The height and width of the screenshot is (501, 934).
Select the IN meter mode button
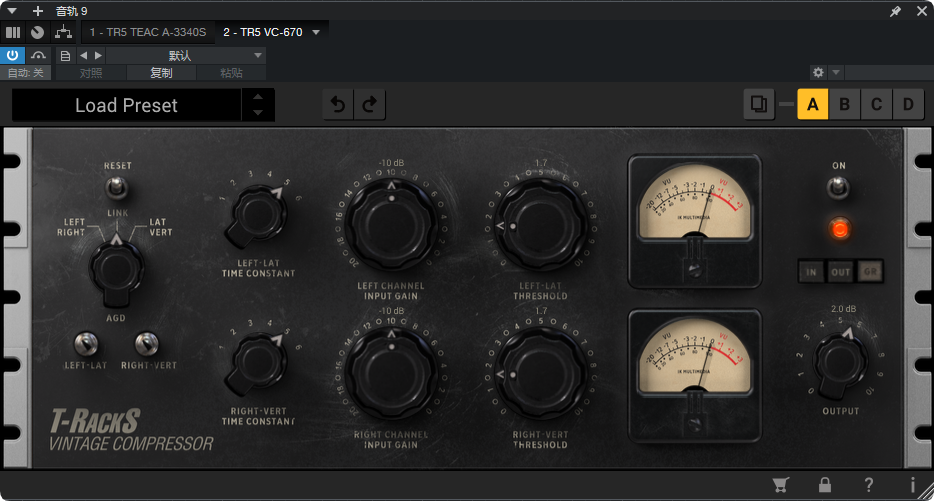click(811, 272)
